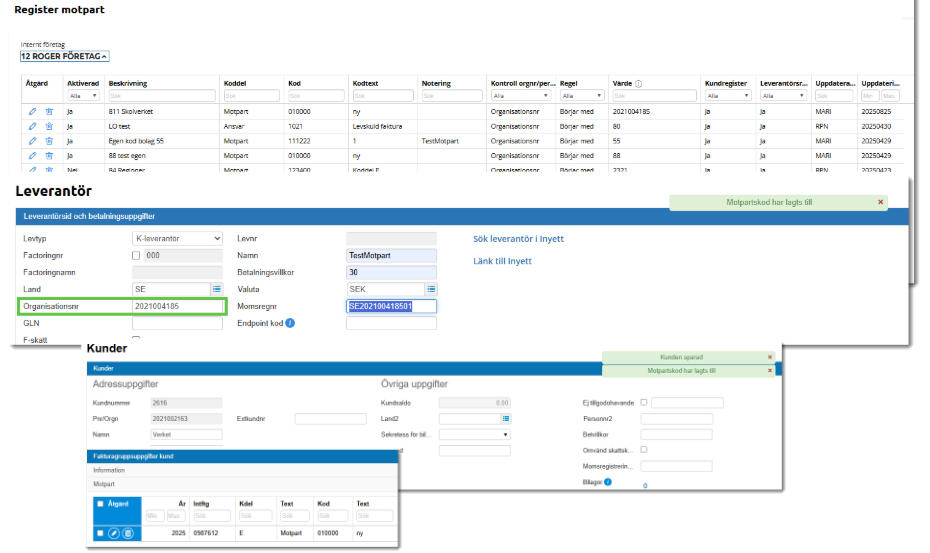
Task: Click the pencil icon for LO test row
Action: (33, 126)
